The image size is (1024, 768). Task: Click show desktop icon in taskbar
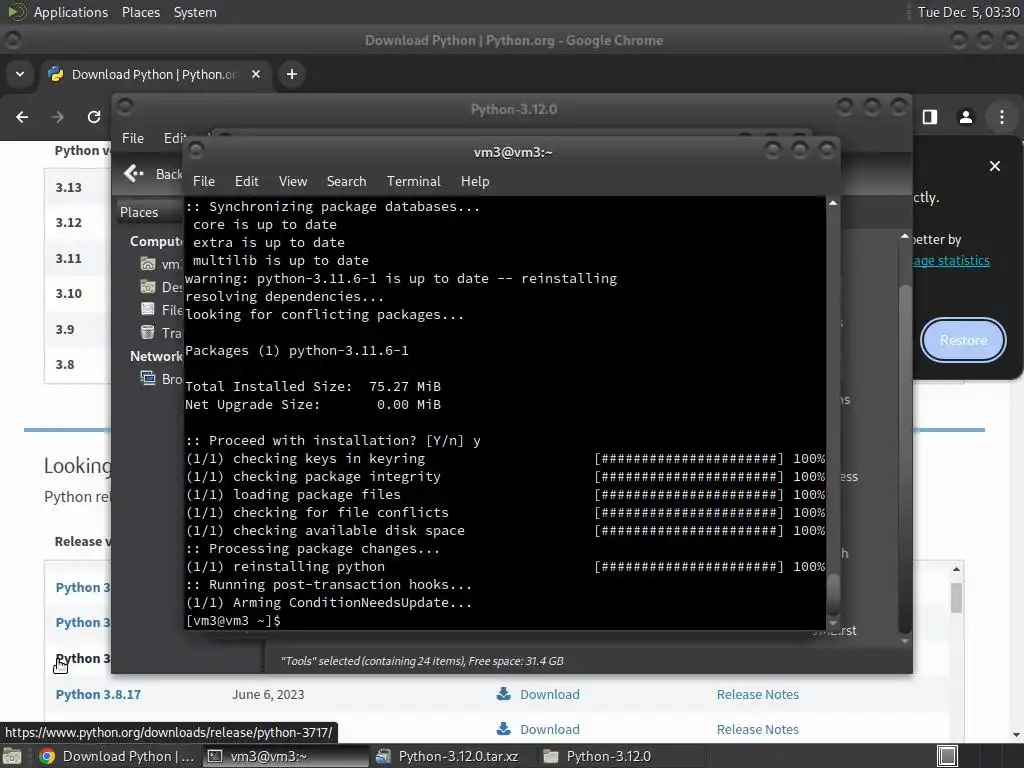12,756
